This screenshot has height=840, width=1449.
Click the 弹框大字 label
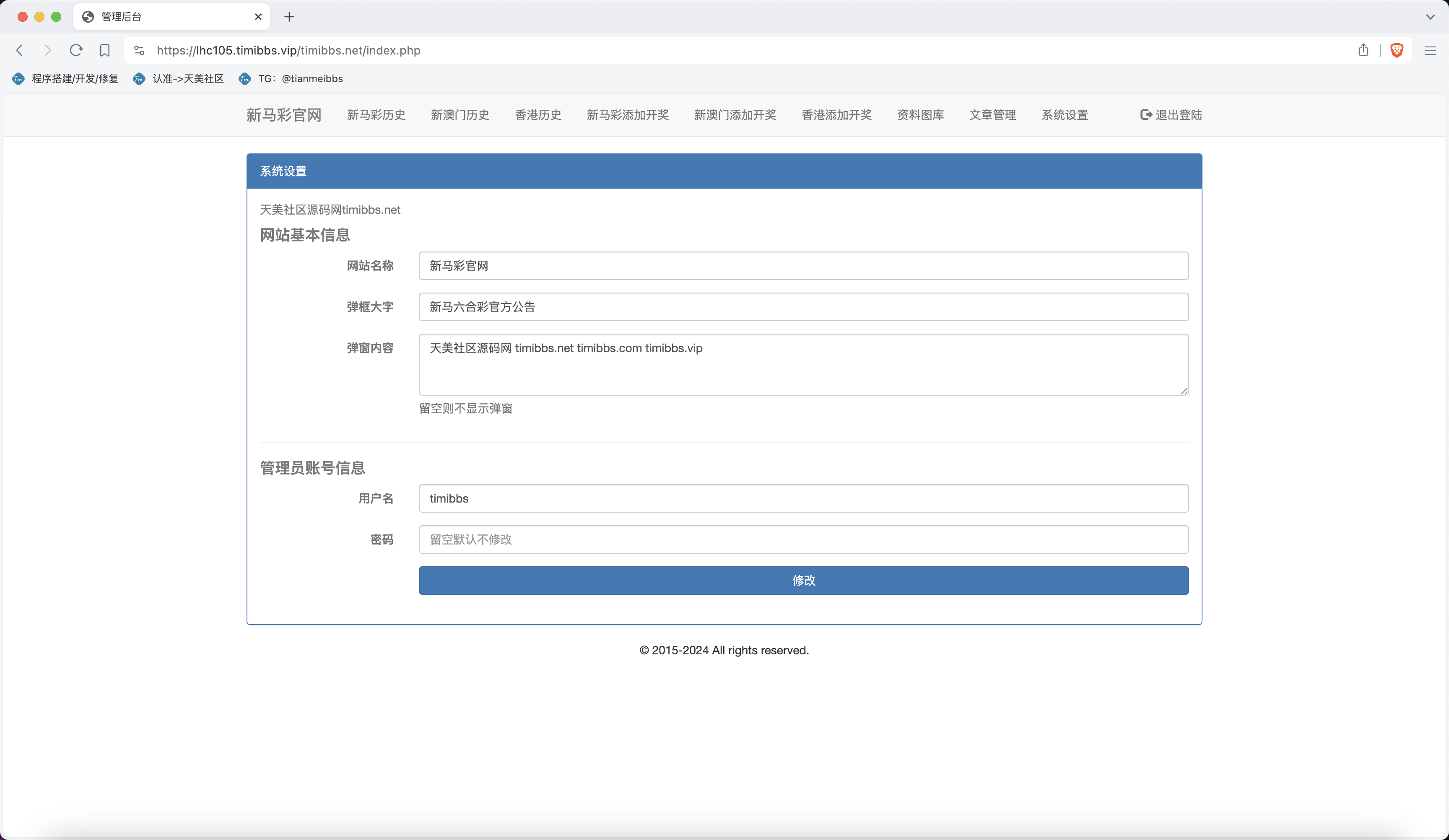370,306
